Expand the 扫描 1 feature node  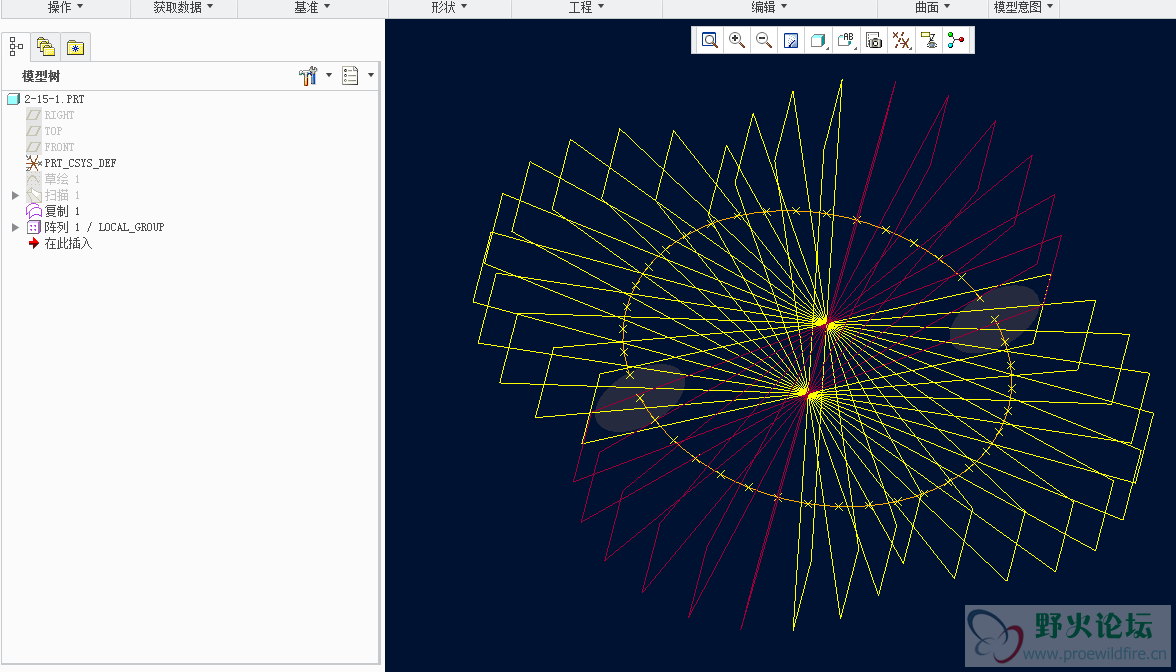(x=15, y=195)
